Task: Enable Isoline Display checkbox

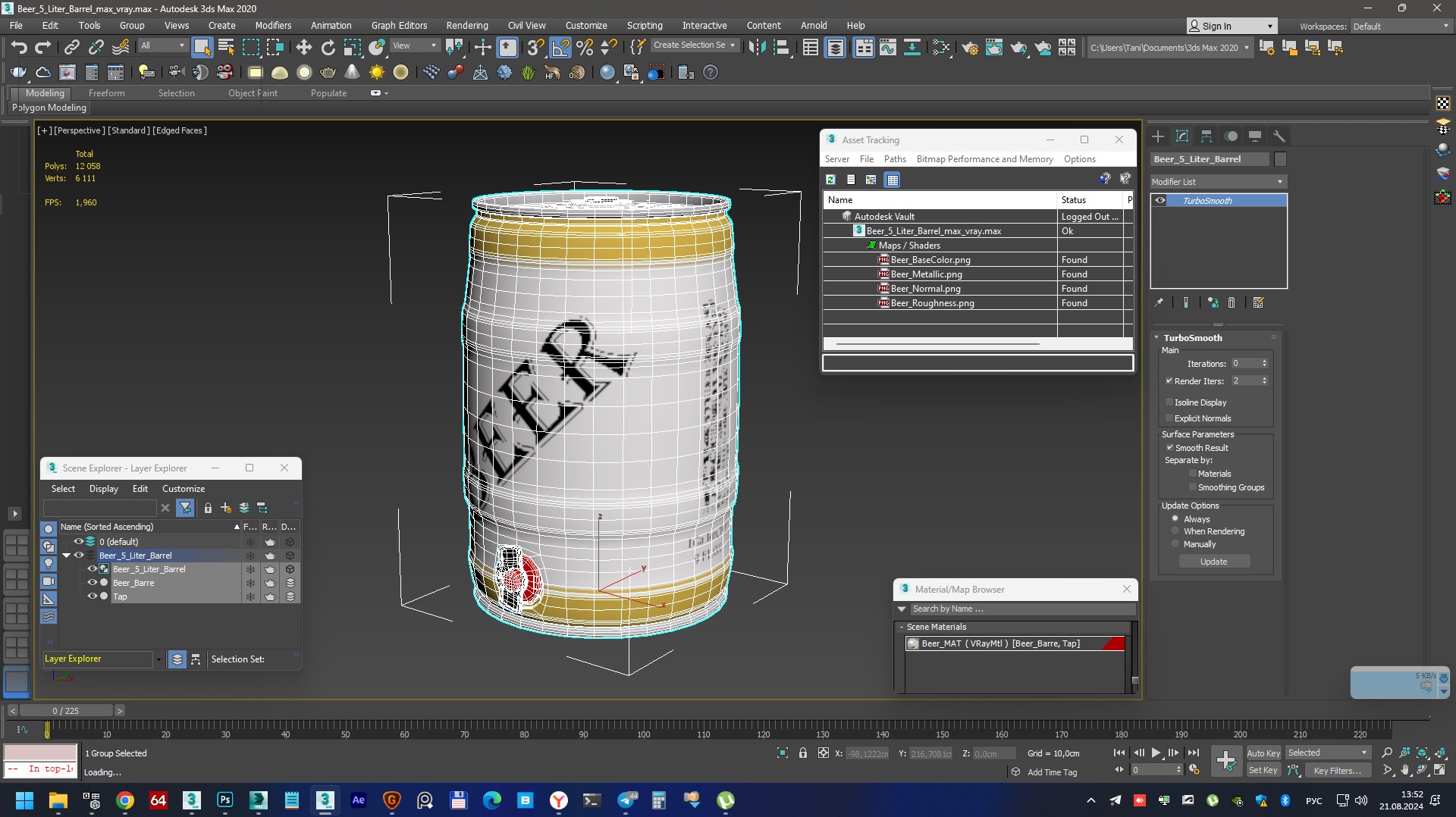Action: click(1169, 402)
